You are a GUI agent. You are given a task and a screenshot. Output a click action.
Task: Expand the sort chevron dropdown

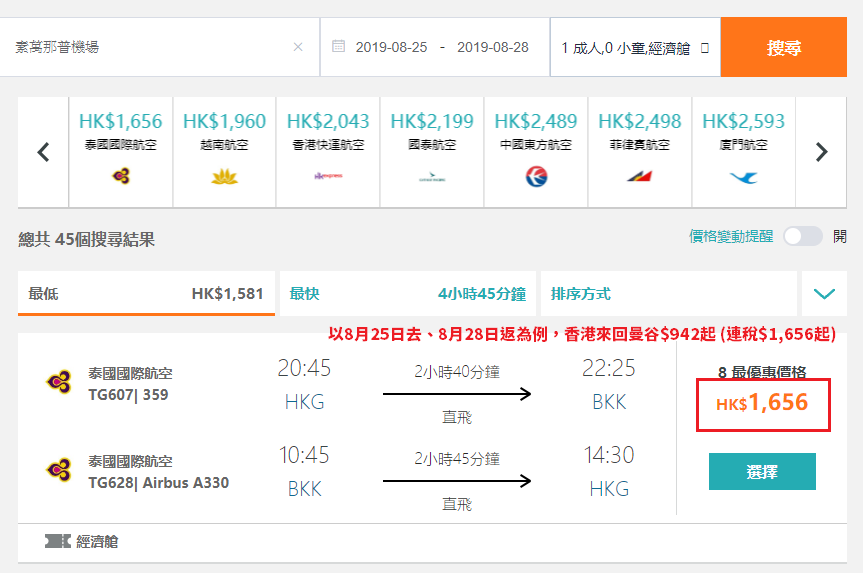coord(824,293)
